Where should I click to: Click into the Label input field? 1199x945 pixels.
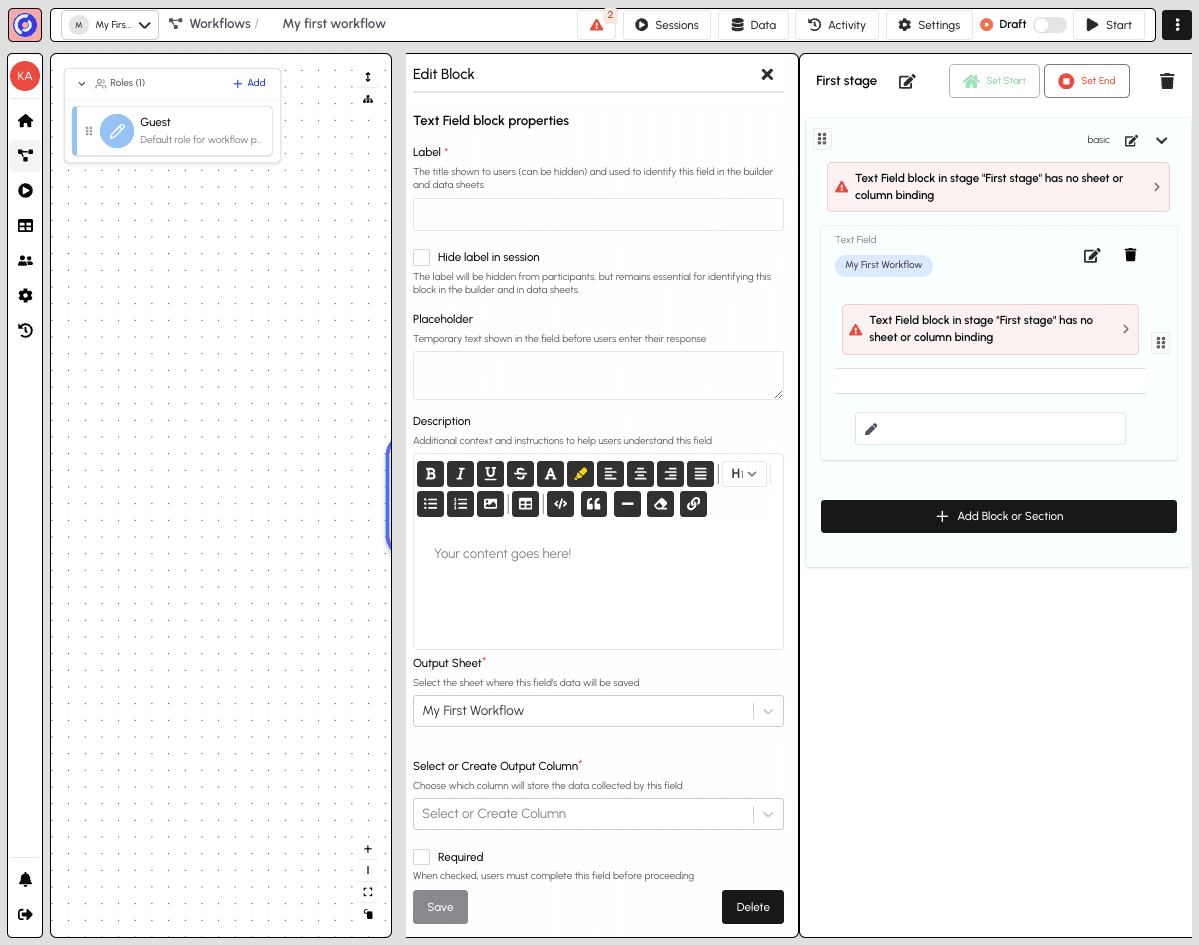tap(597, 214)
